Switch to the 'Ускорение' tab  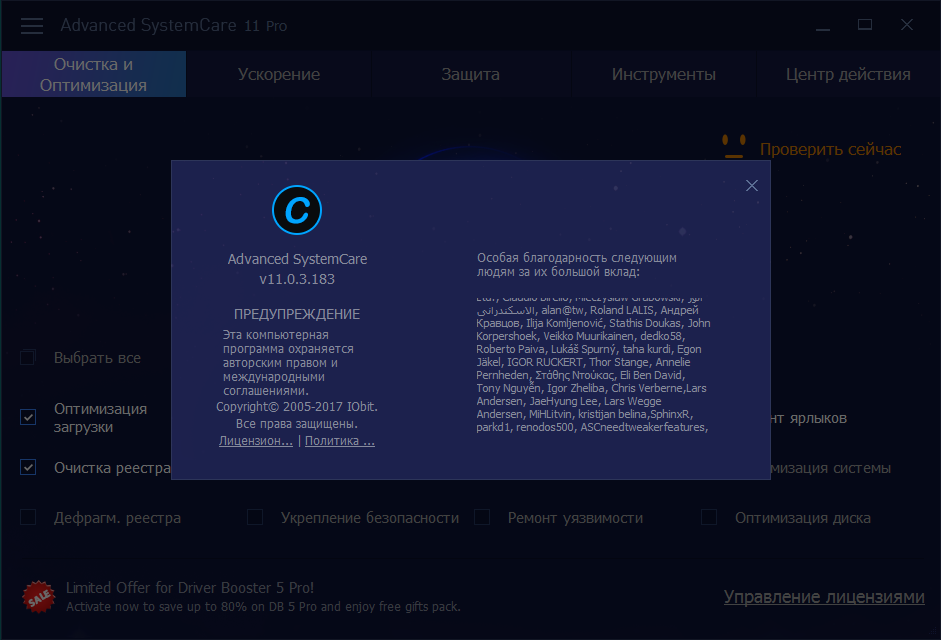(278, 74)
